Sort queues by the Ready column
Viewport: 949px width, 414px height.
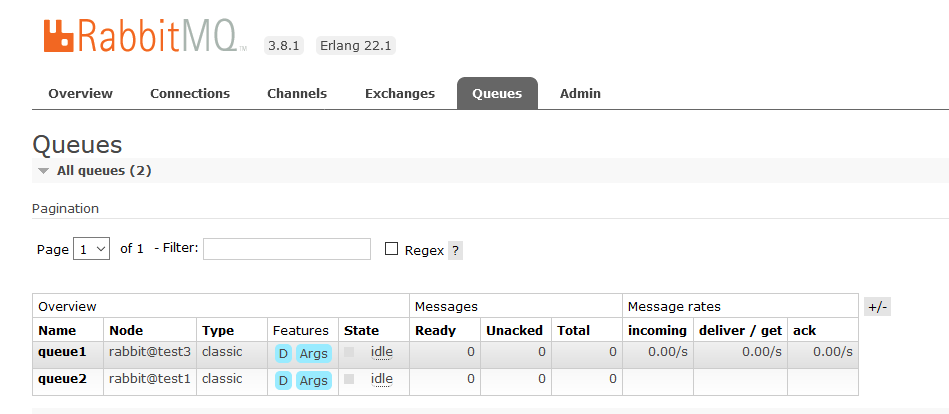pos(435,330)
